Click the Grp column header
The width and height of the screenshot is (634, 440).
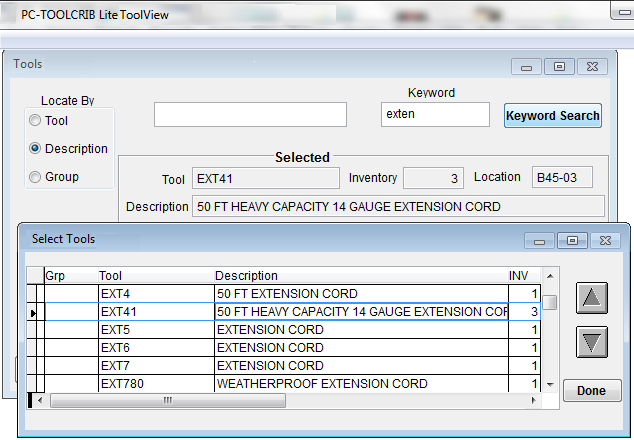pos(71,276)
